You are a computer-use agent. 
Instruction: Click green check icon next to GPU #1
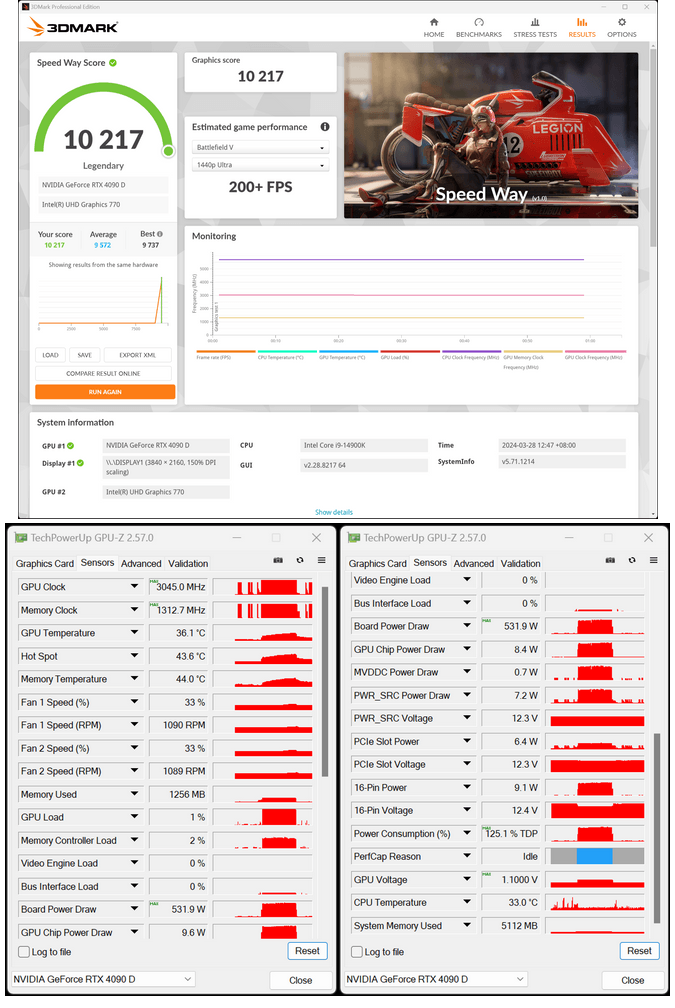(x=71, y=446)
